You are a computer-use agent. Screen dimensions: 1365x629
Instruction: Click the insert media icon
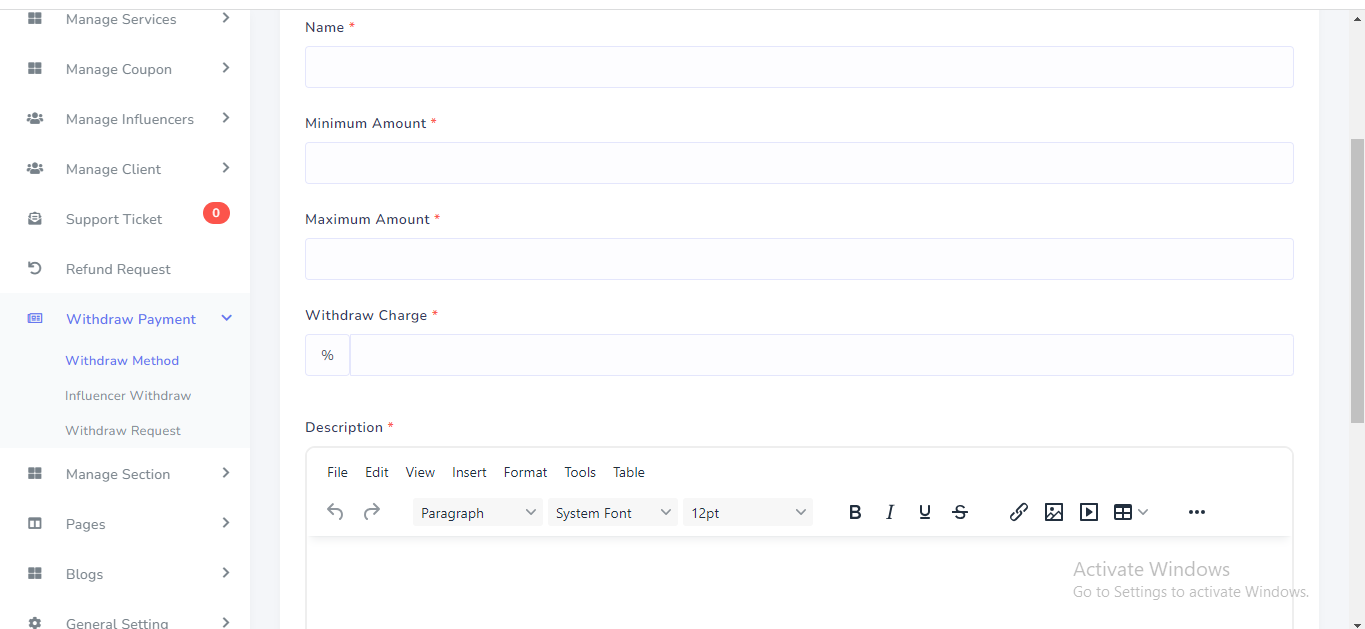tap(1089, 513)
